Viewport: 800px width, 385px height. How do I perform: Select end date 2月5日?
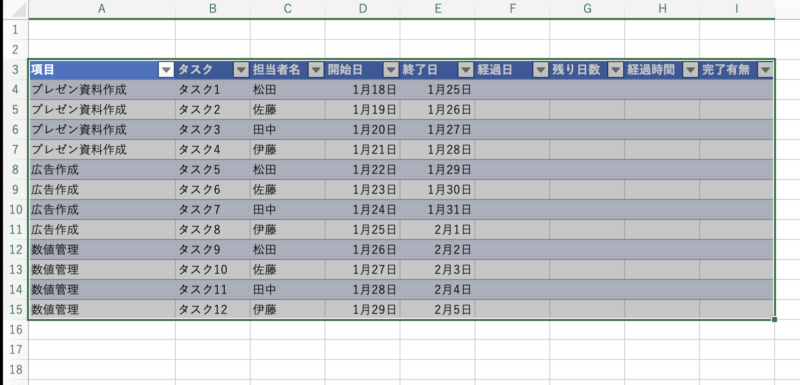437,310
